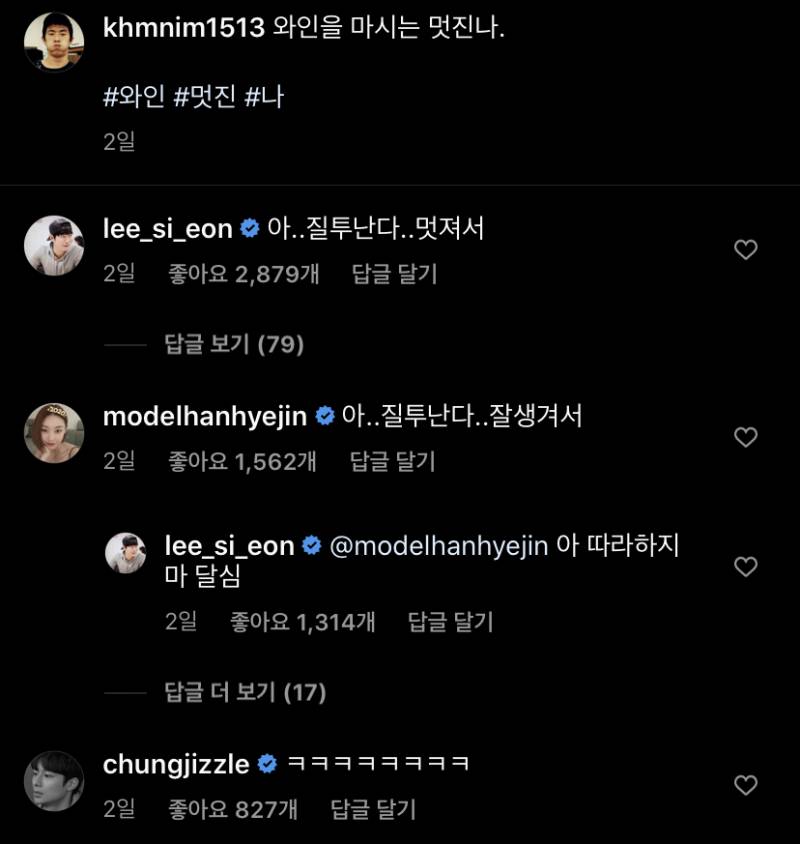Open the #와인 hashtag

coord(132,98)
